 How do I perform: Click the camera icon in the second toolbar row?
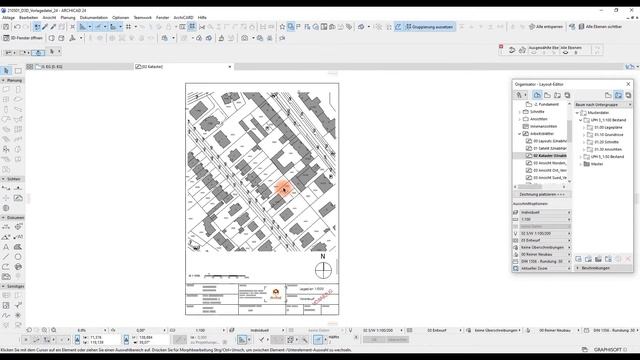point(244,38)
